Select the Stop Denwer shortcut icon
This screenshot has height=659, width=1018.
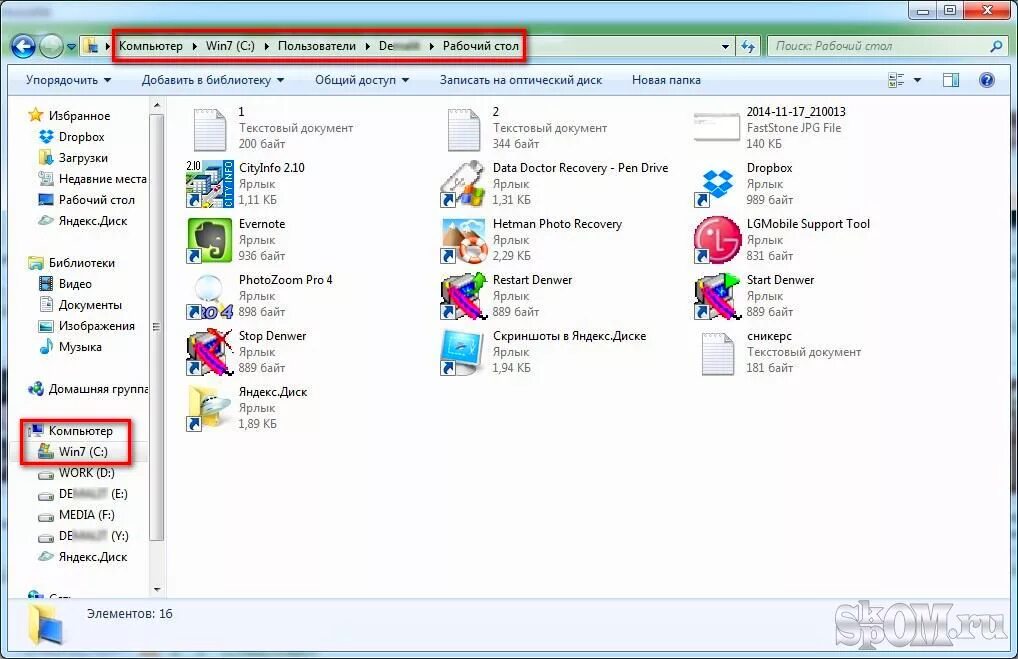209,352
